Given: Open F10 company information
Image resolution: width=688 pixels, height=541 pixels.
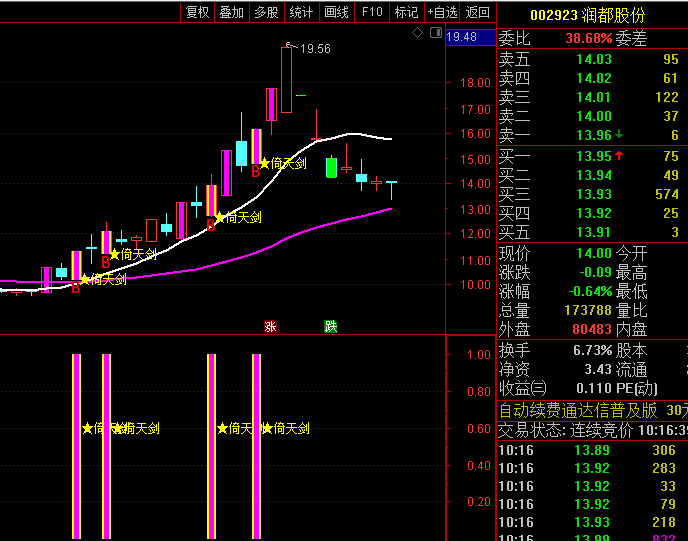Looking at the screenshot, I should click(372, 12).
